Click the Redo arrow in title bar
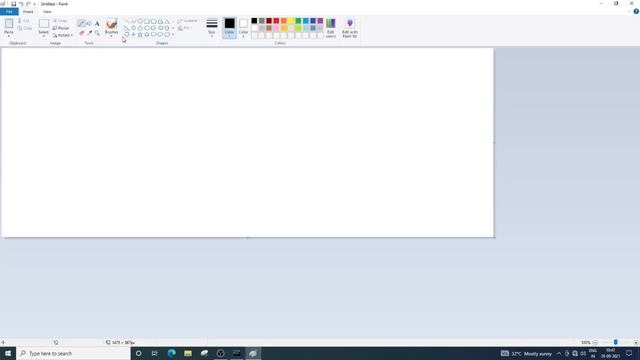 (x=28, y=4)
